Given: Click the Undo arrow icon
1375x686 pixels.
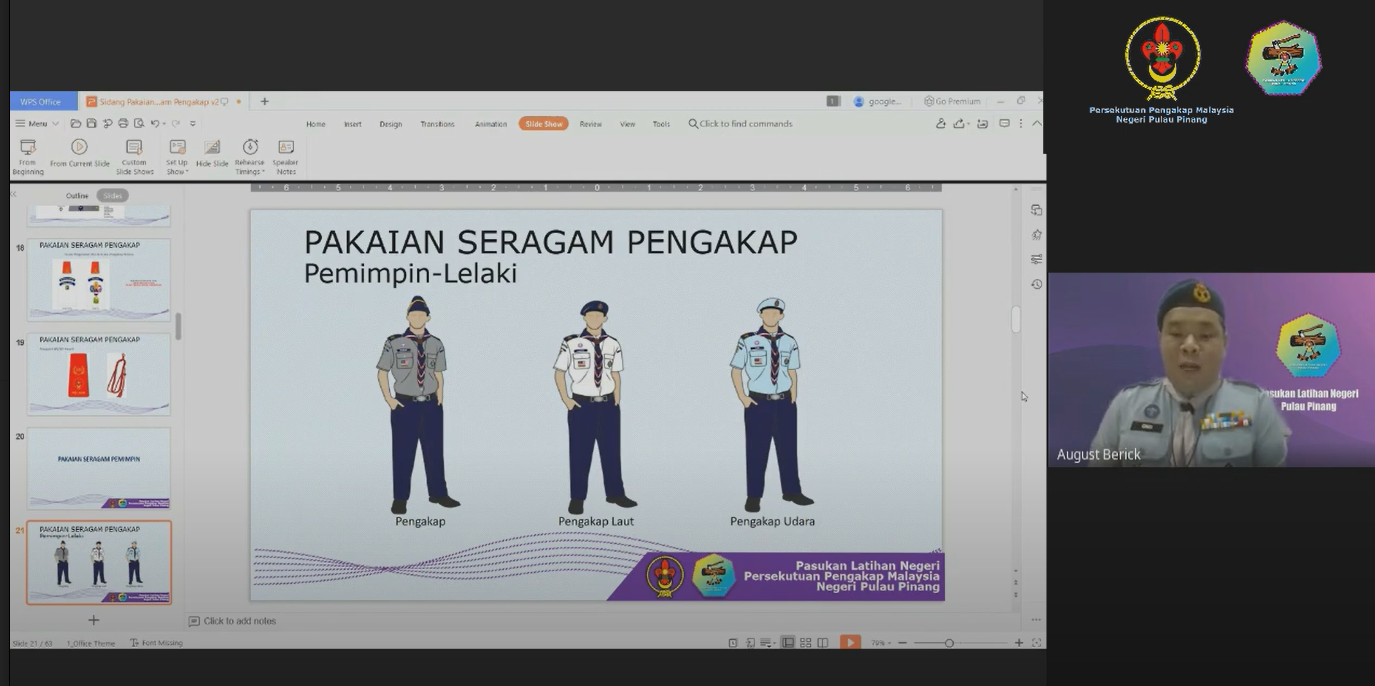Looking at the screenshot, I should (x=155, y=124).
